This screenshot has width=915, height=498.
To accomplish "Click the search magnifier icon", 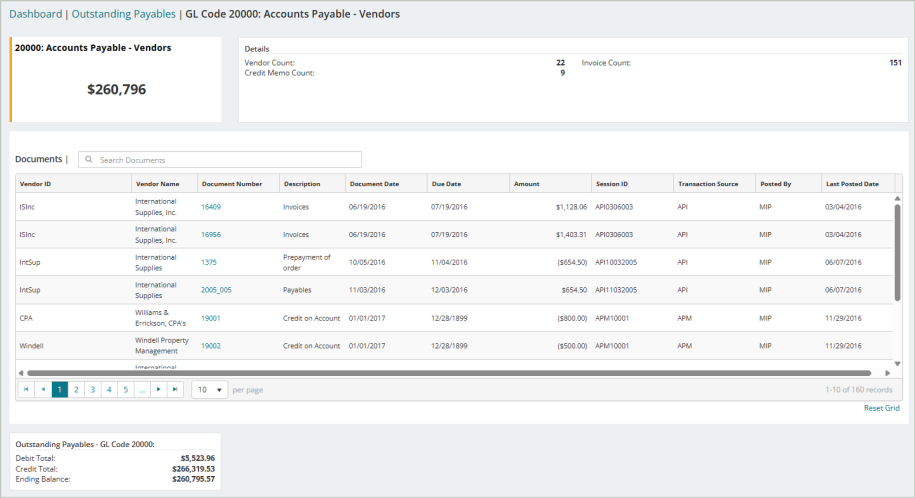I will pos(89,159).
